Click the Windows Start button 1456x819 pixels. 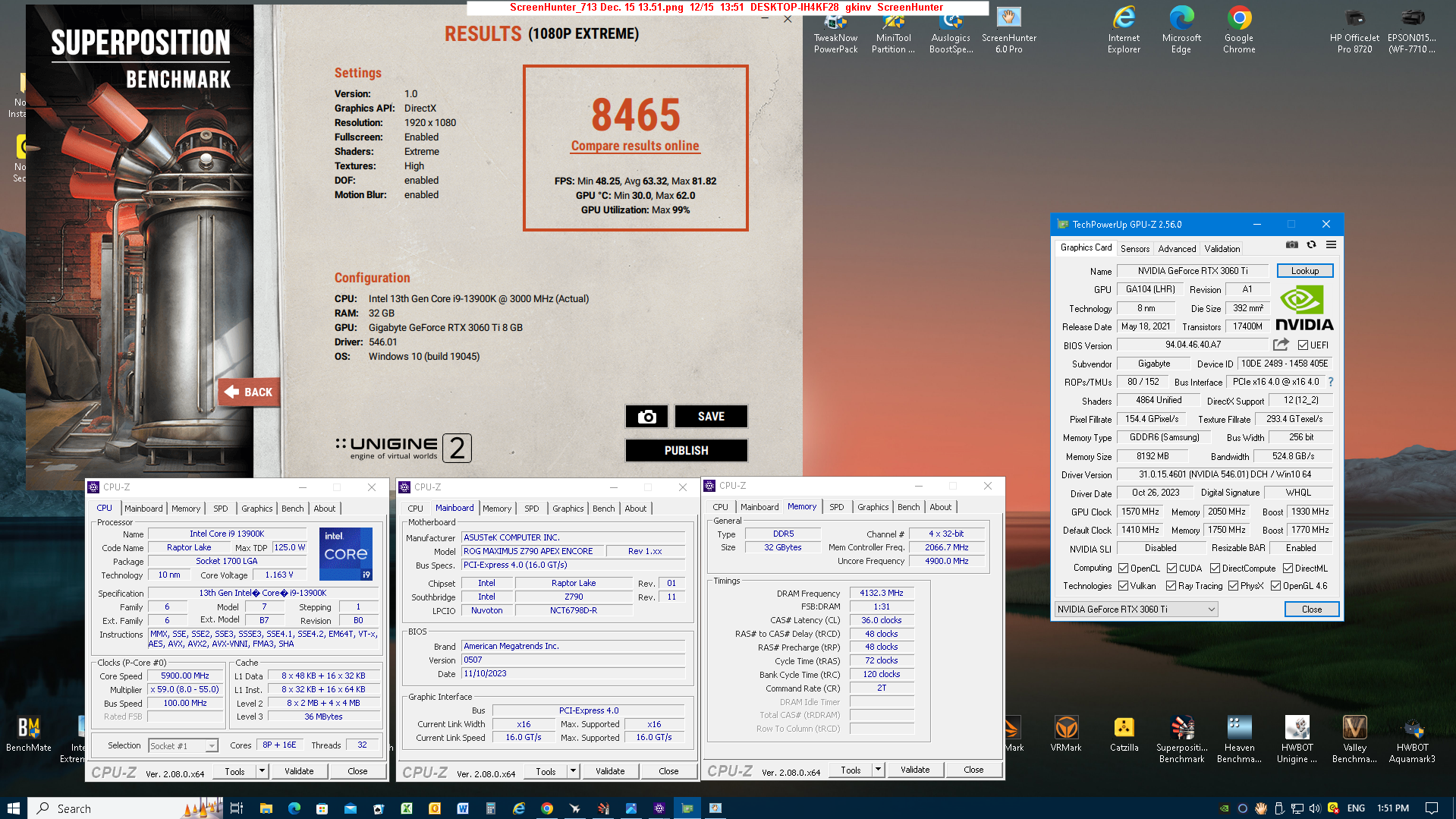(x=14, y=808)
